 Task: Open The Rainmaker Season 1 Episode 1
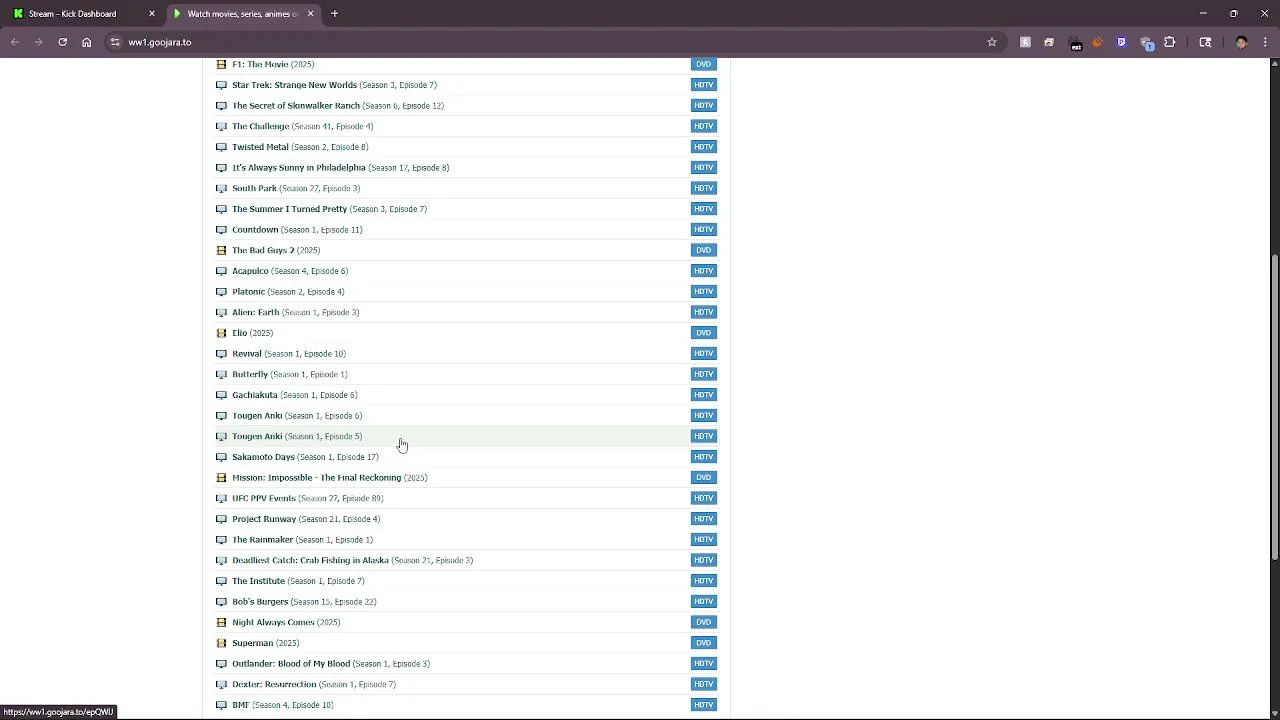(302, 539)
